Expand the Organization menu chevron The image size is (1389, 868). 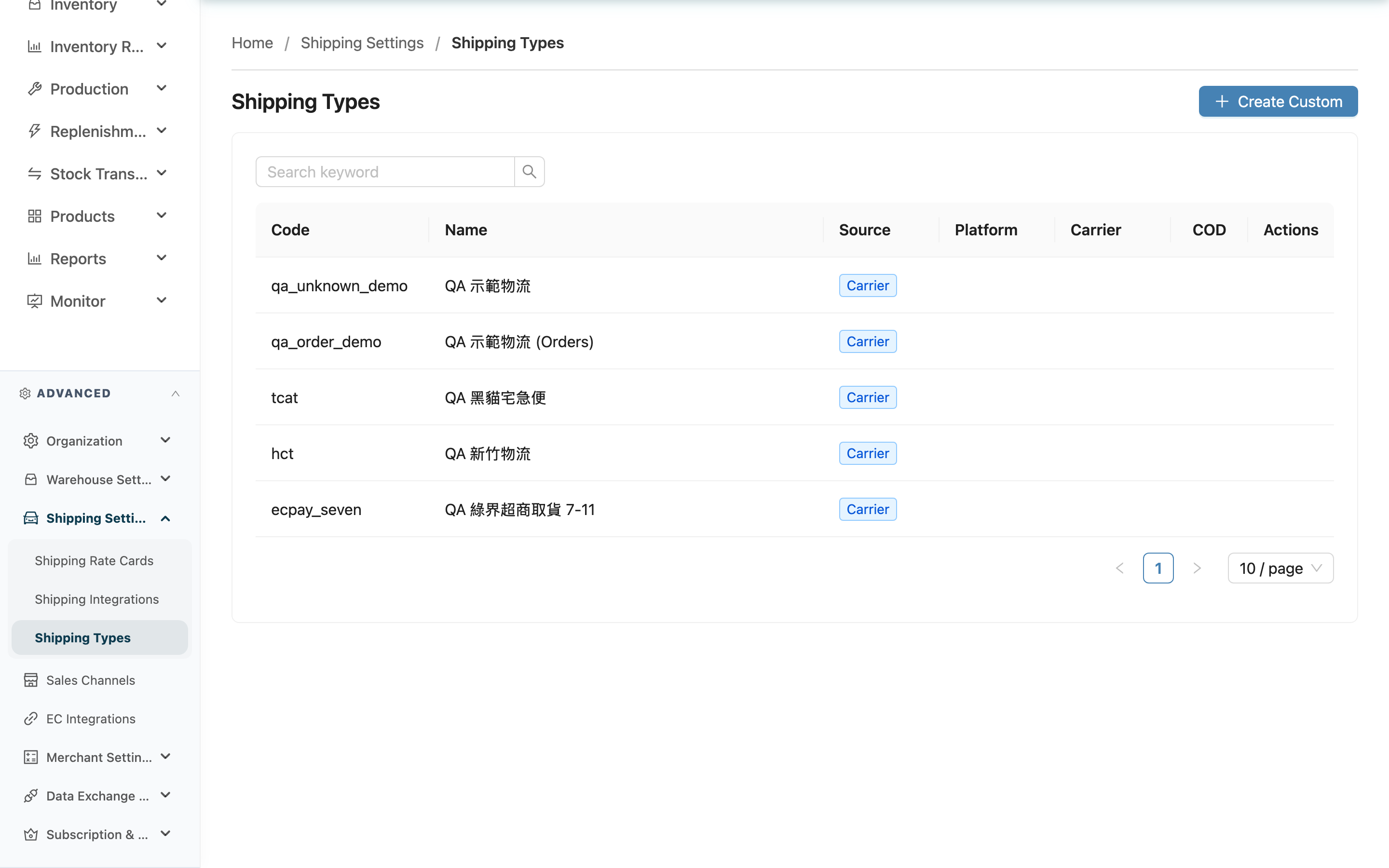[x=165, y=440]
